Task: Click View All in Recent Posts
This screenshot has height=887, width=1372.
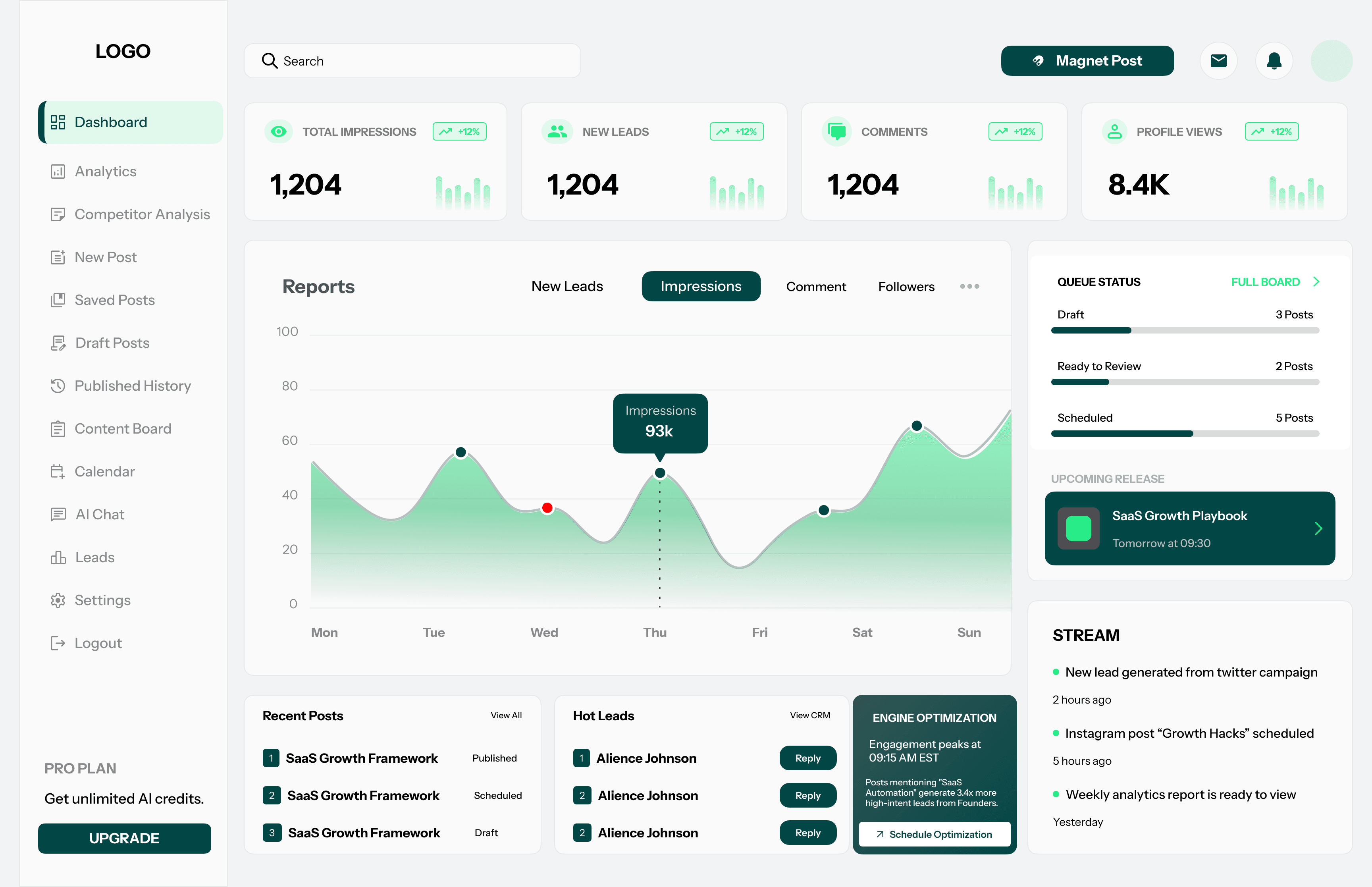Action: coord(506,715)
